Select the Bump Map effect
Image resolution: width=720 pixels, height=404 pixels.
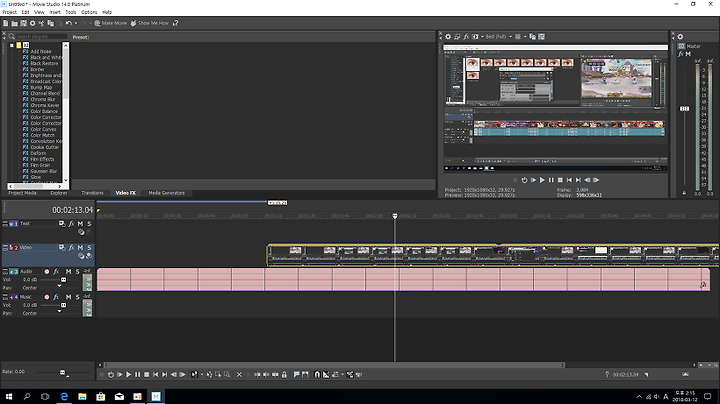tap(41, 87)
